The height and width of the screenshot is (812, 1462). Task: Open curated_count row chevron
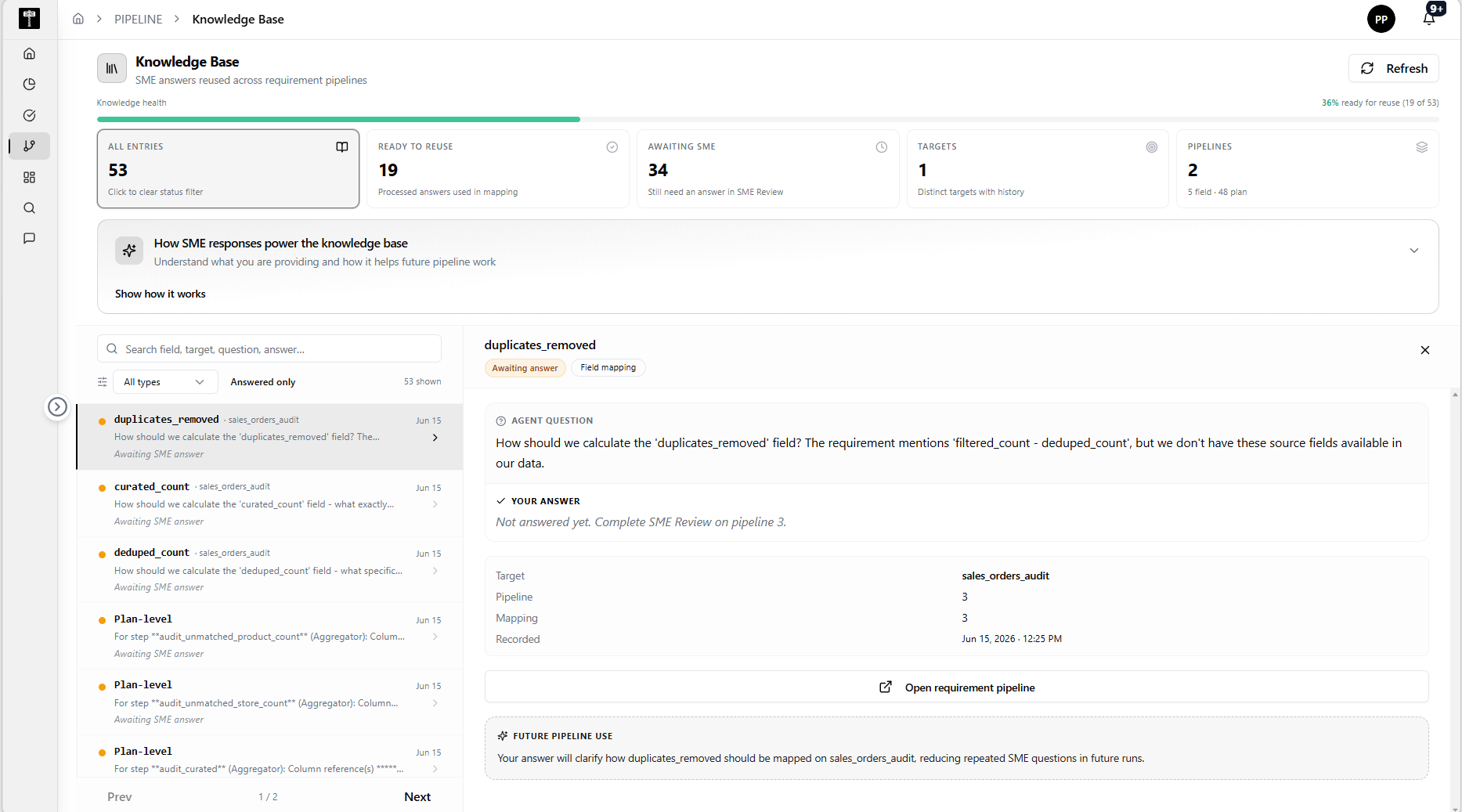click(435, 504)
